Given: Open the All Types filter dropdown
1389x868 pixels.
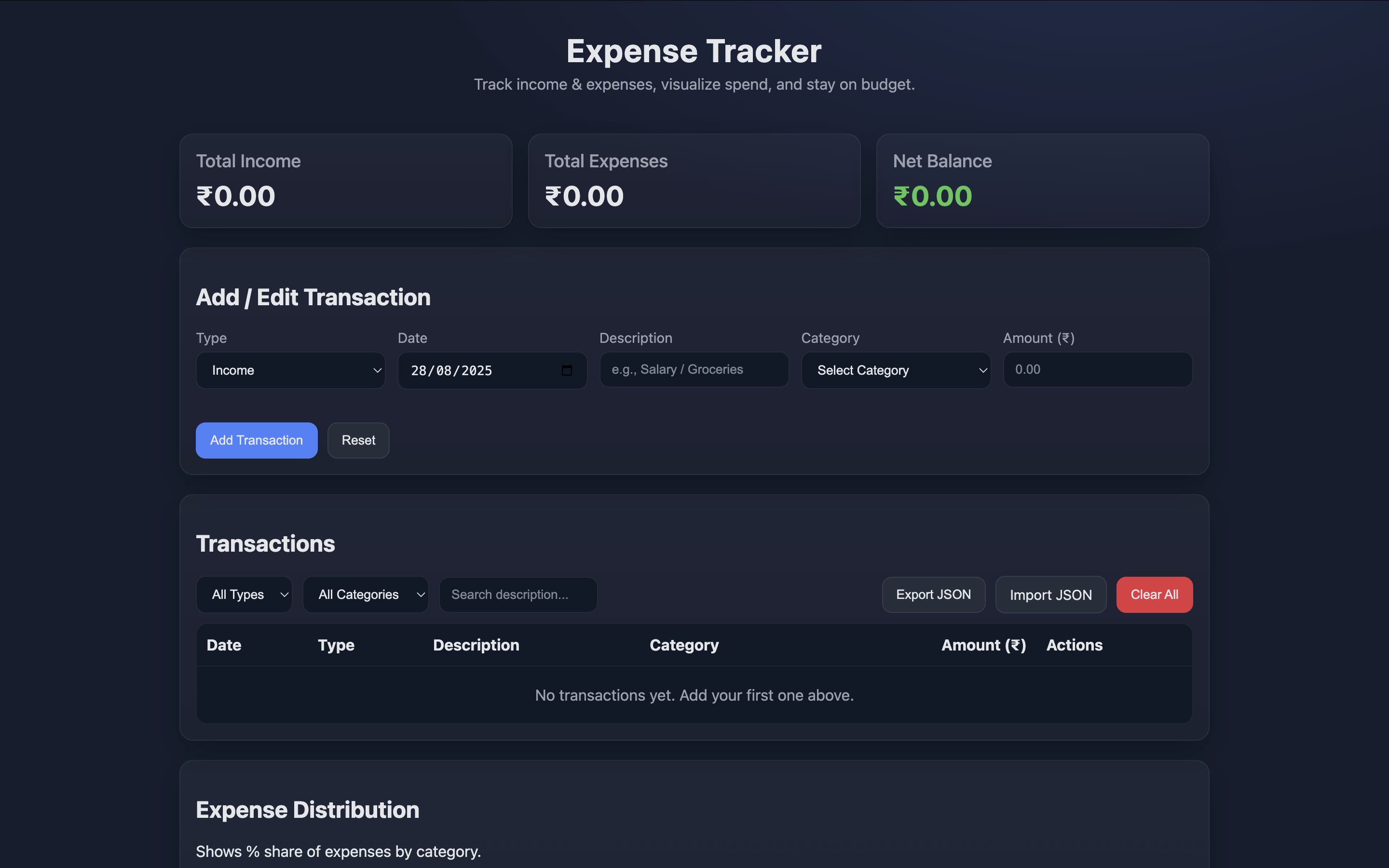Looking at the screenshot, I should 244,595.
